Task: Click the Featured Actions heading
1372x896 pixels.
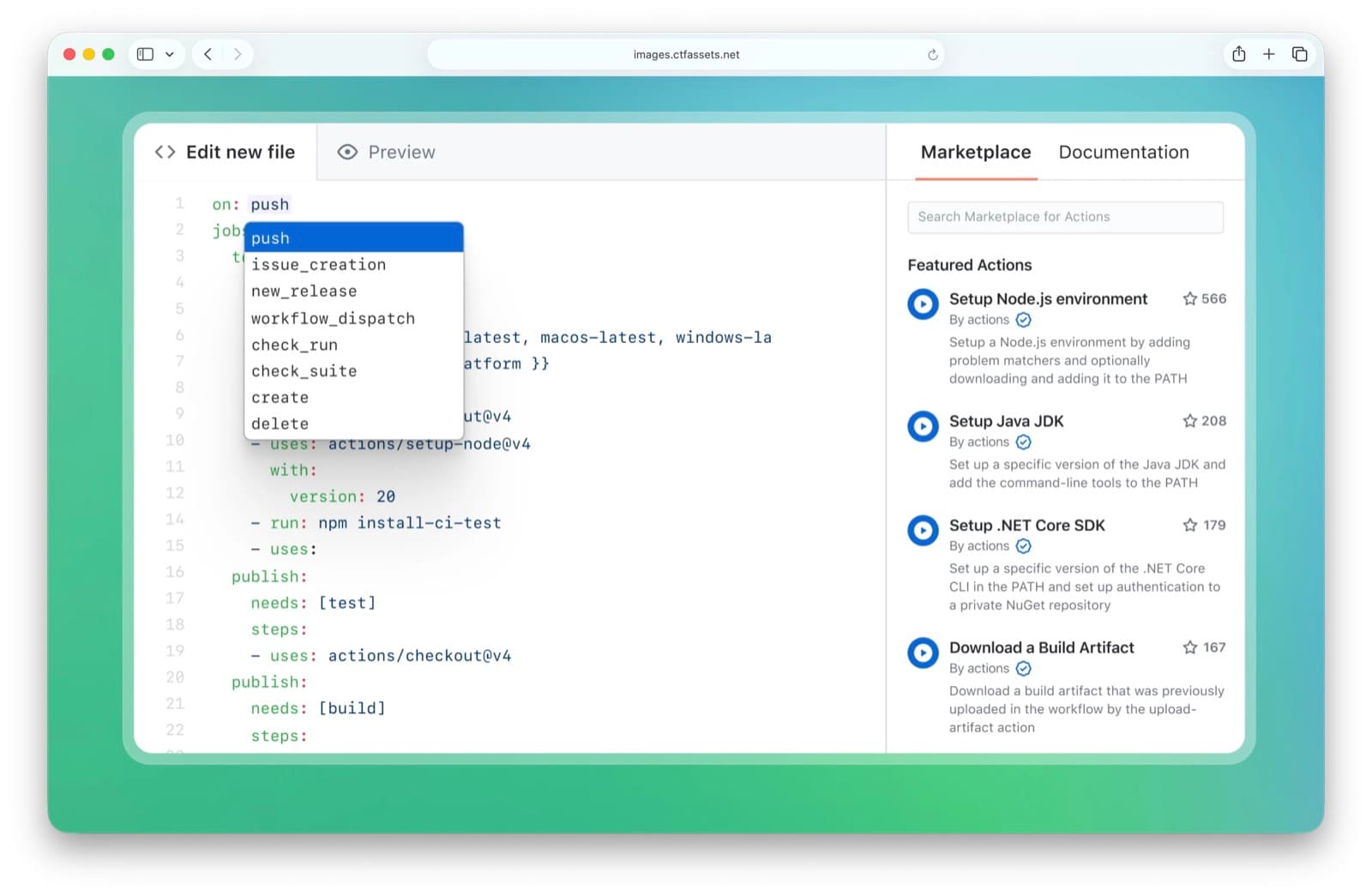Action: pos(969,265)
